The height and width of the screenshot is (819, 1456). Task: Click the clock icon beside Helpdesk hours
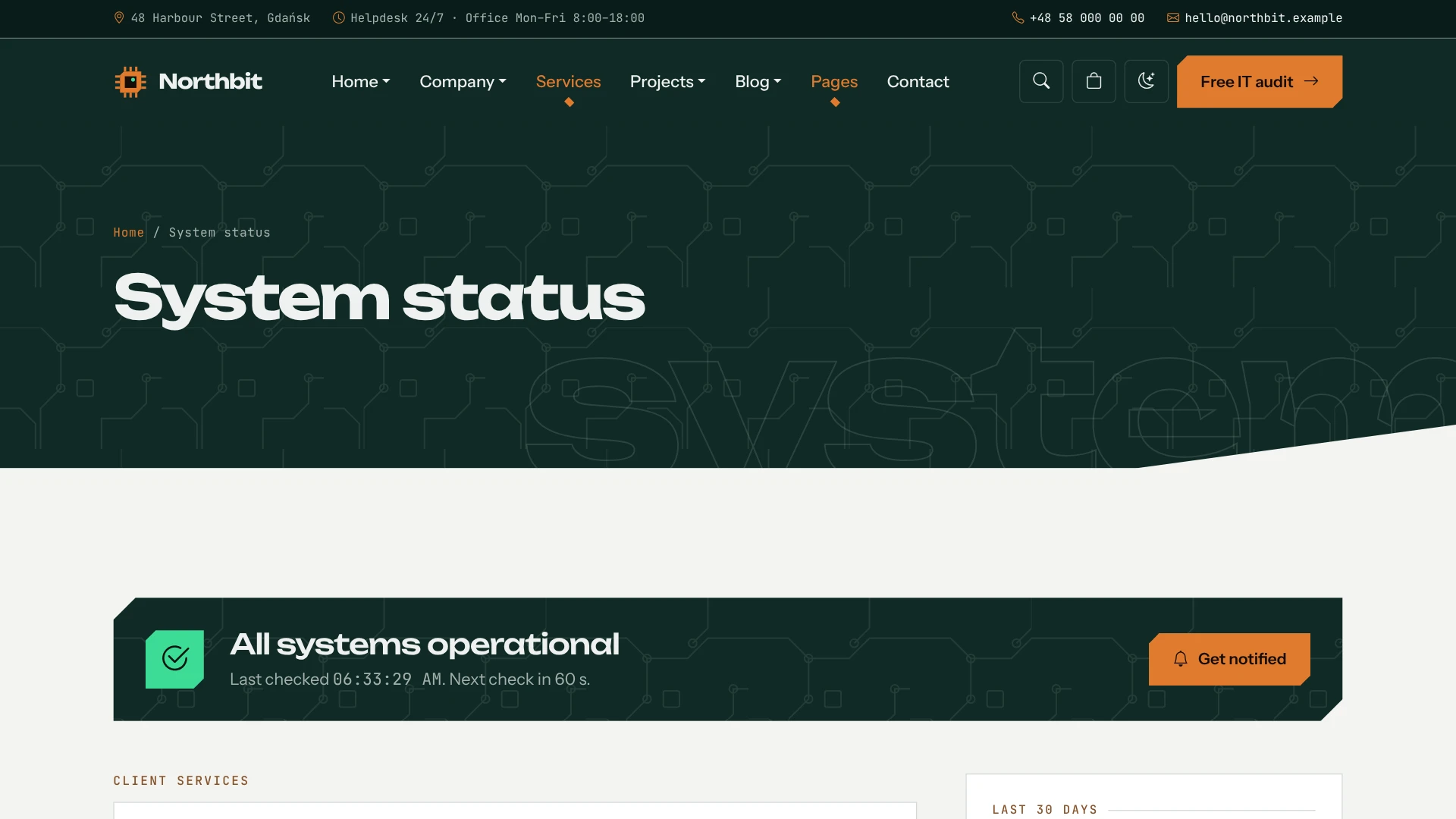pos(338,17)
